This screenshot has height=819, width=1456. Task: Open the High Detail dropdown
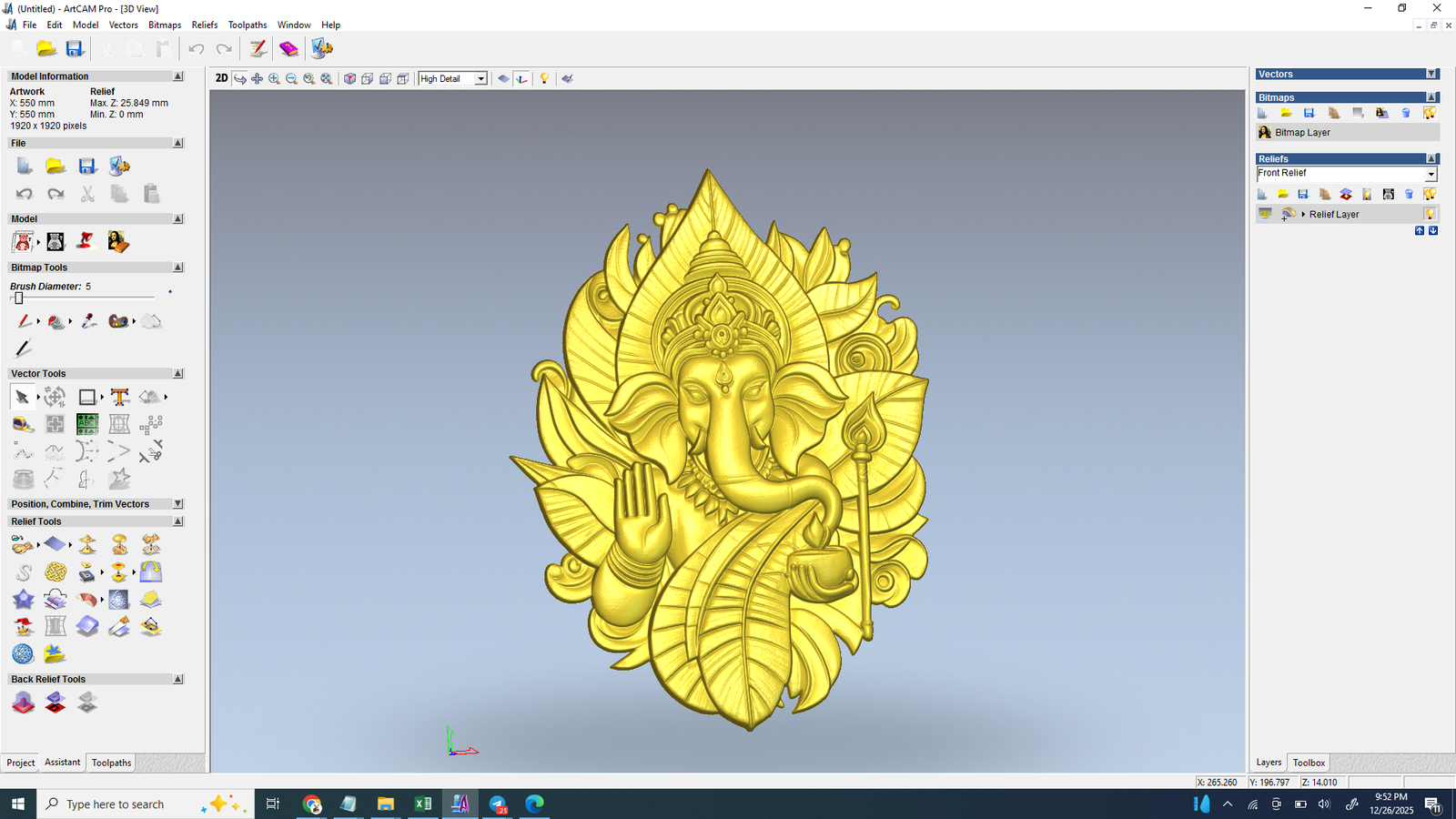point(480,79)
